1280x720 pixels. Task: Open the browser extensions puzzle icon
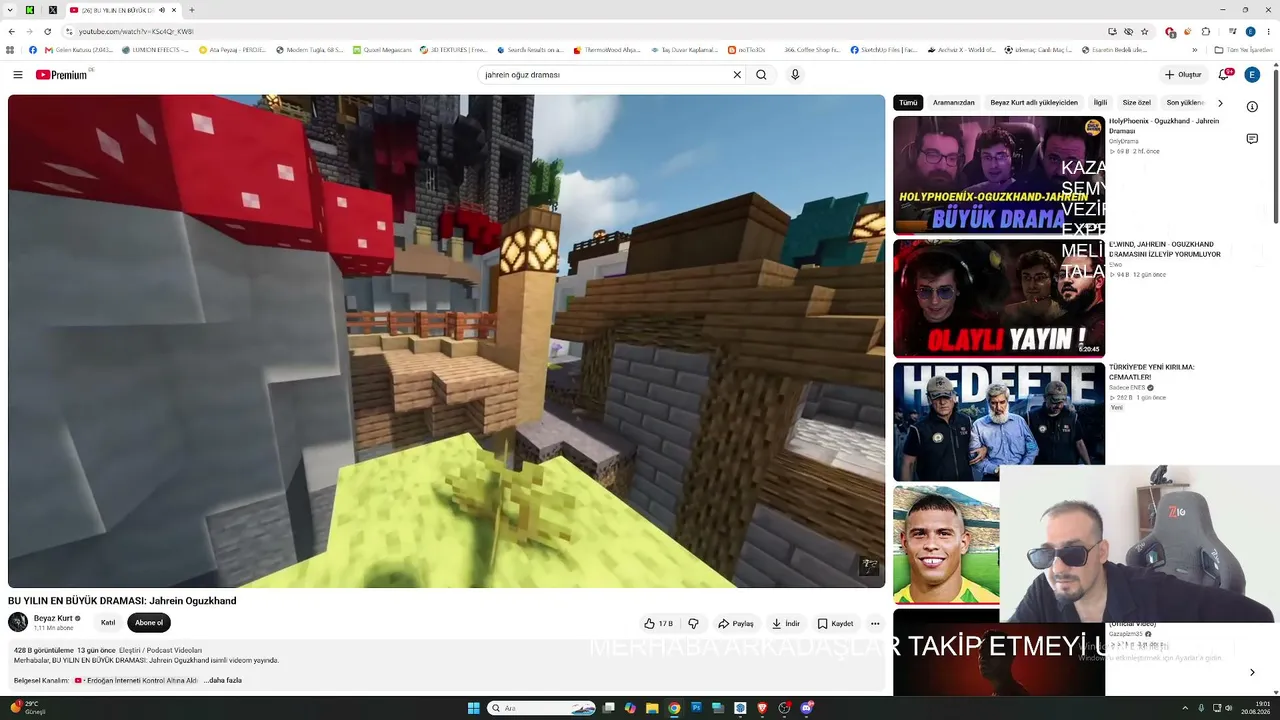[x=1206, y=32]
